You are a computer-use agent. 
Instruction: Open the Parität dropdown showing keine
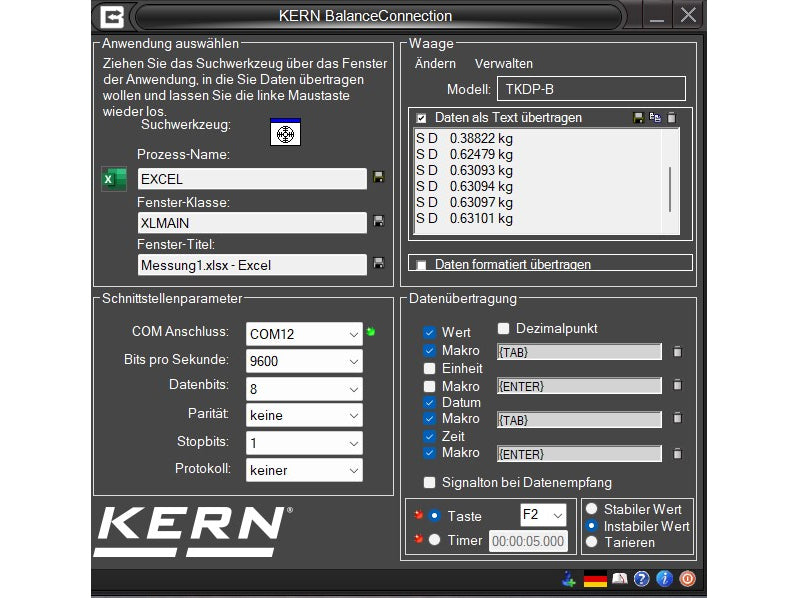click(x=304, y=415)
